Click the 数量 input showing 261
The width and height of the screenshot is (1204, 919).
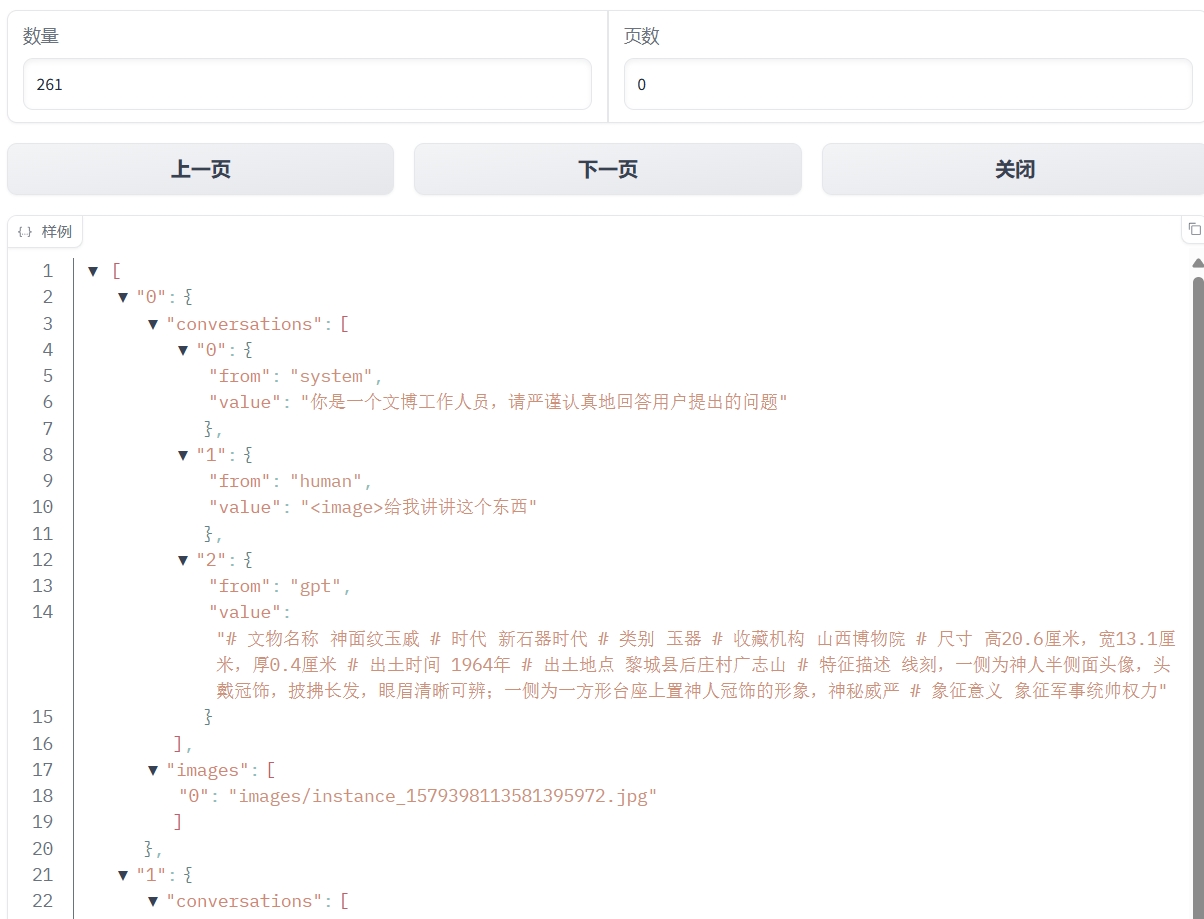click(x=307, y=84)
